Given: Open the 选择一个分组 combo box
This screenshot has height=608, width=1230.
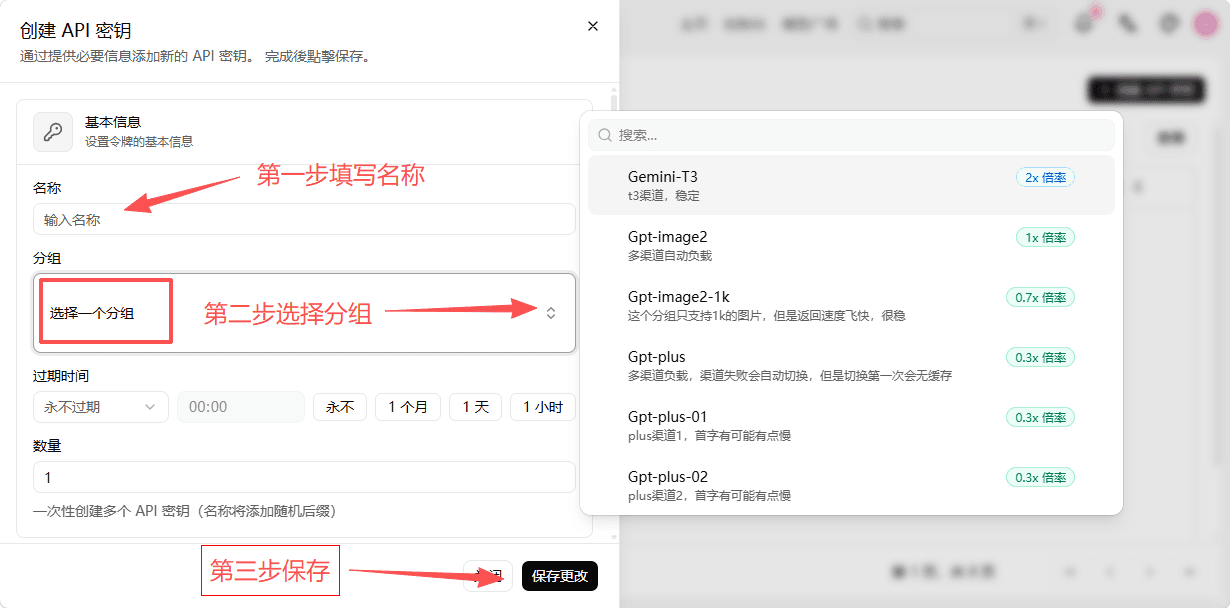Looking at the screenshot, I should 304,313.
